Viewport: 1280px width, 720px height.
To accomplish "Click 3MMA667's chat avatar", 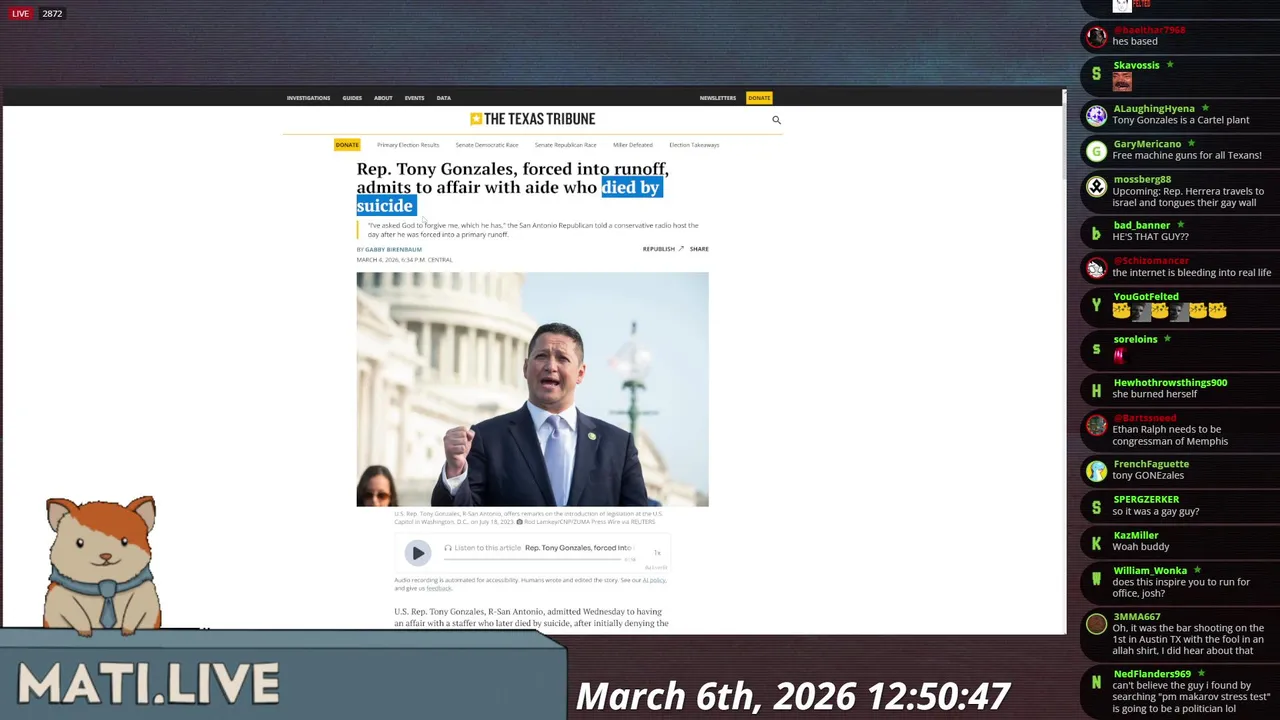I will point(1097,625).
